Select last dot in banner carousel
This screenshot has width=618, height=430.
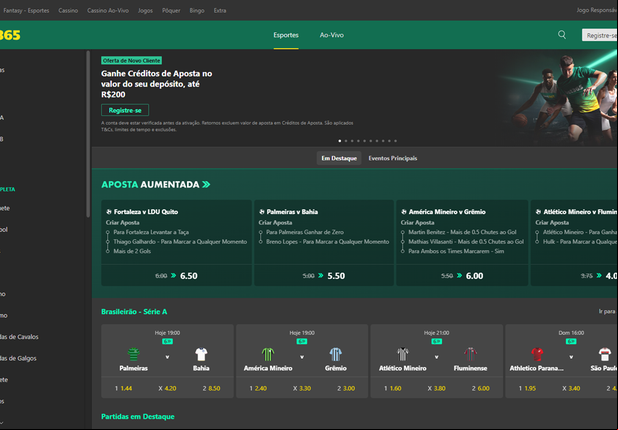pos(395,141)
